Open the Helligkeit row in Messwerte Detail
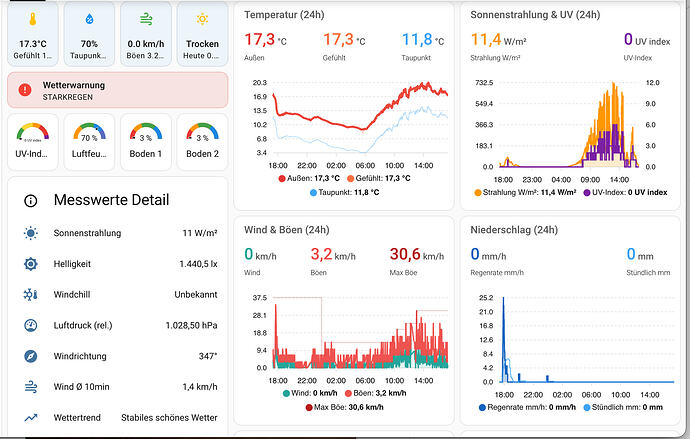 click(120, 264)
